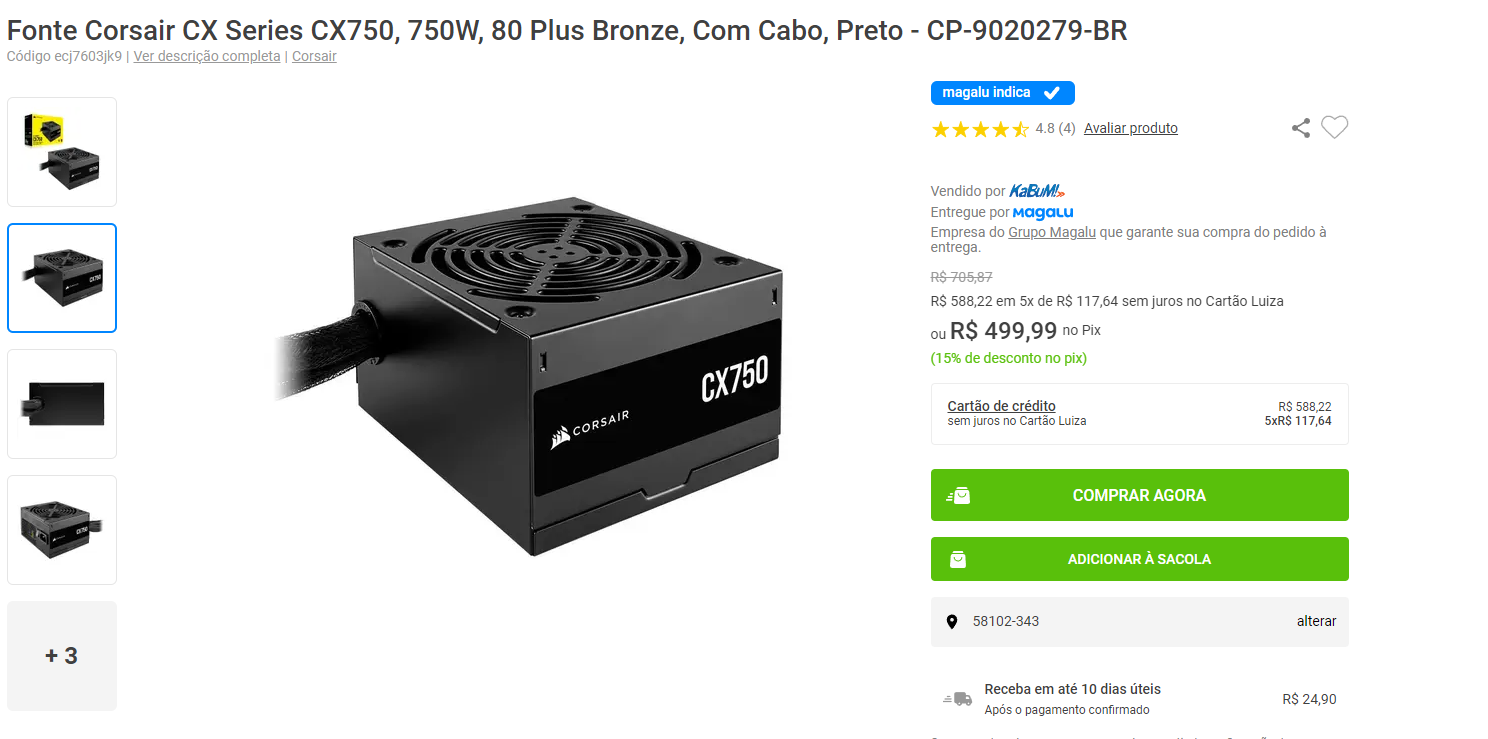Select the fourth thumbnail of the power supply

tap(62, 530)
